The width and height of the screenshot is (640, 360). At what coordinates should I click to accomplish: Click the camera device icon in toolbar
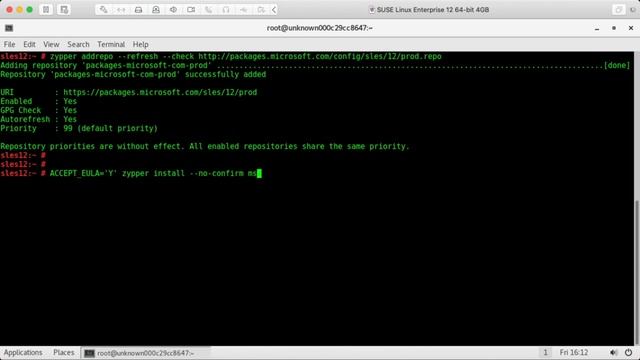point(191,9)
